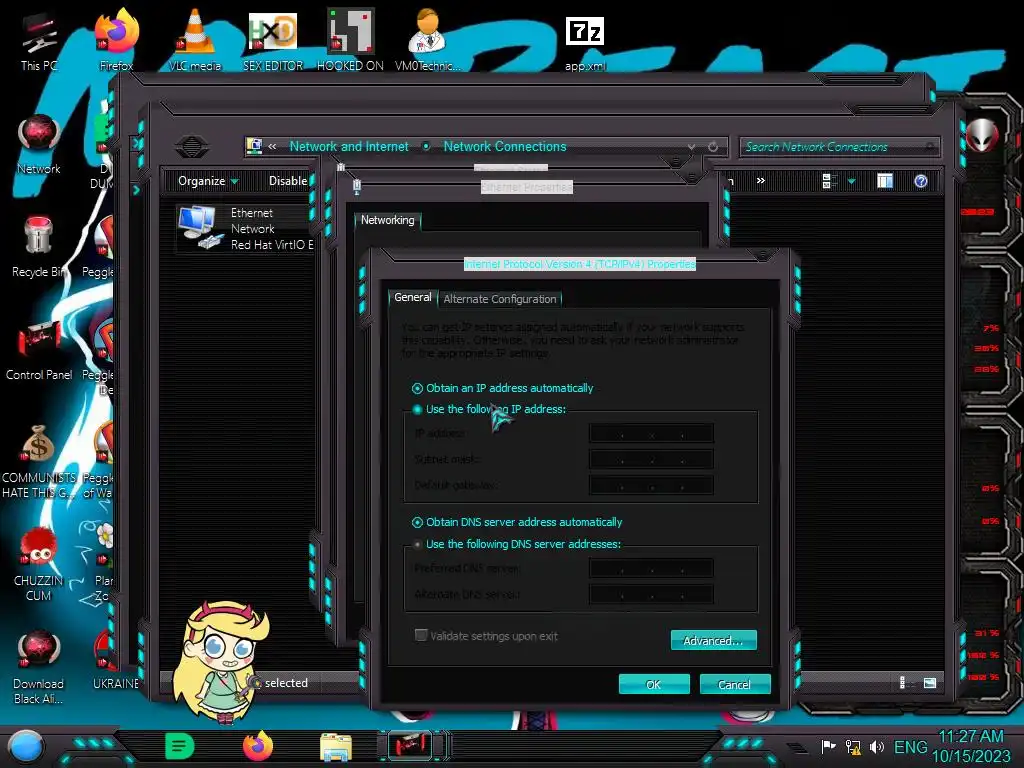1024x768 pixels.
Task: Open the green notes app on the taskbar
Action: [x=180, y=746]
